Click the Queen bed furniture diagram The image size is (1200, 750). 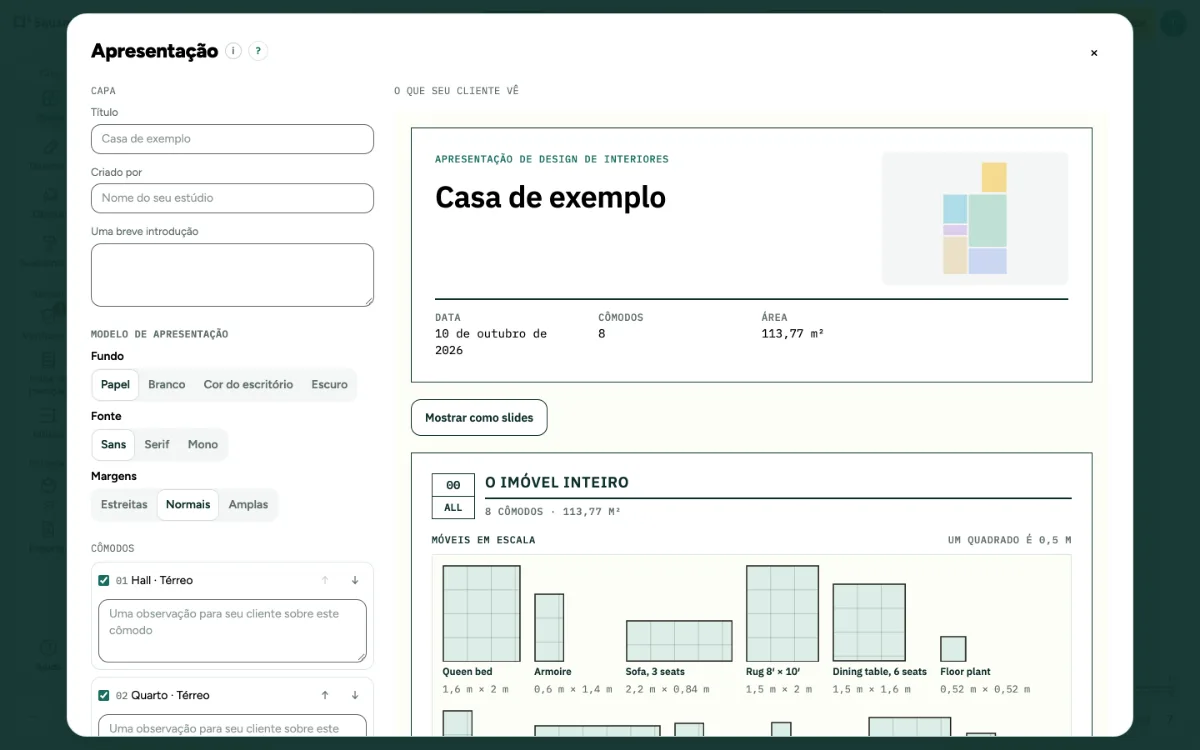pyautogui.click(x=482, y=614)
